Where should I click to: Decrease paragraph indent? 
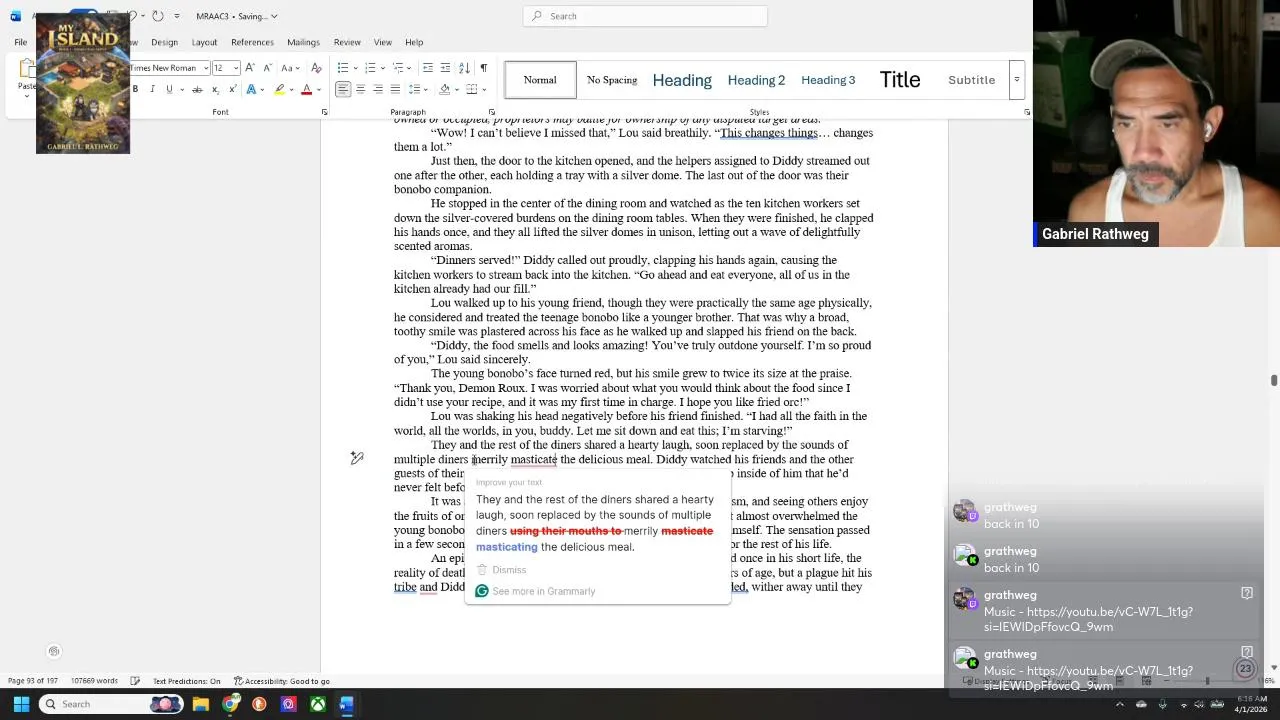(x=428, y=68)
